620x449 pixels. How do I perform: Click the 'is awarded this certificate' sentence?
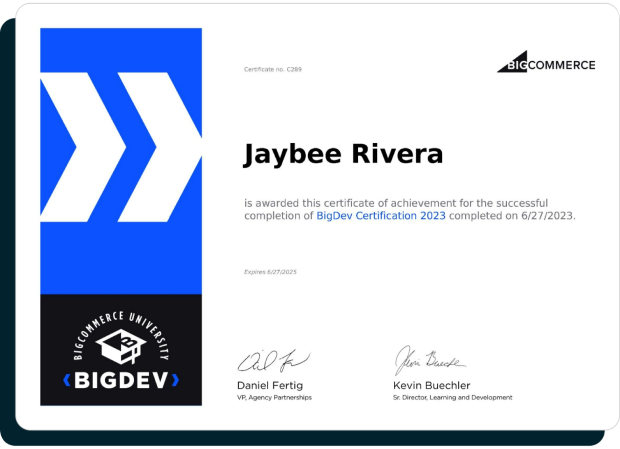pyautogui.click(x=410, y=209)
